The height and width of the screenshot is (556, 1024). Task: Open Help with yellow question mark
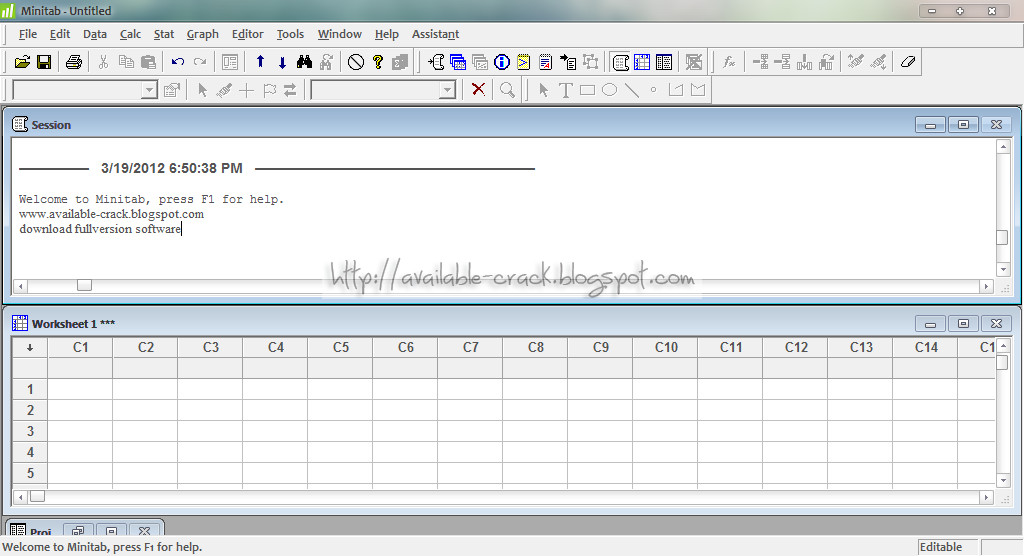tap(377, 62)
